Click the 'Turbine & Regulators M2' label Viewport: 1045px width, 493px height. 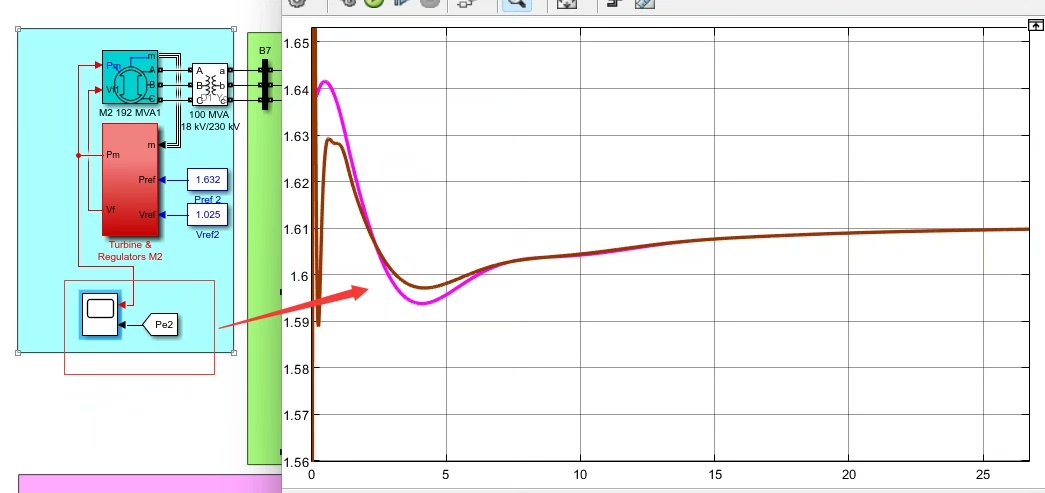coord(130,250)
